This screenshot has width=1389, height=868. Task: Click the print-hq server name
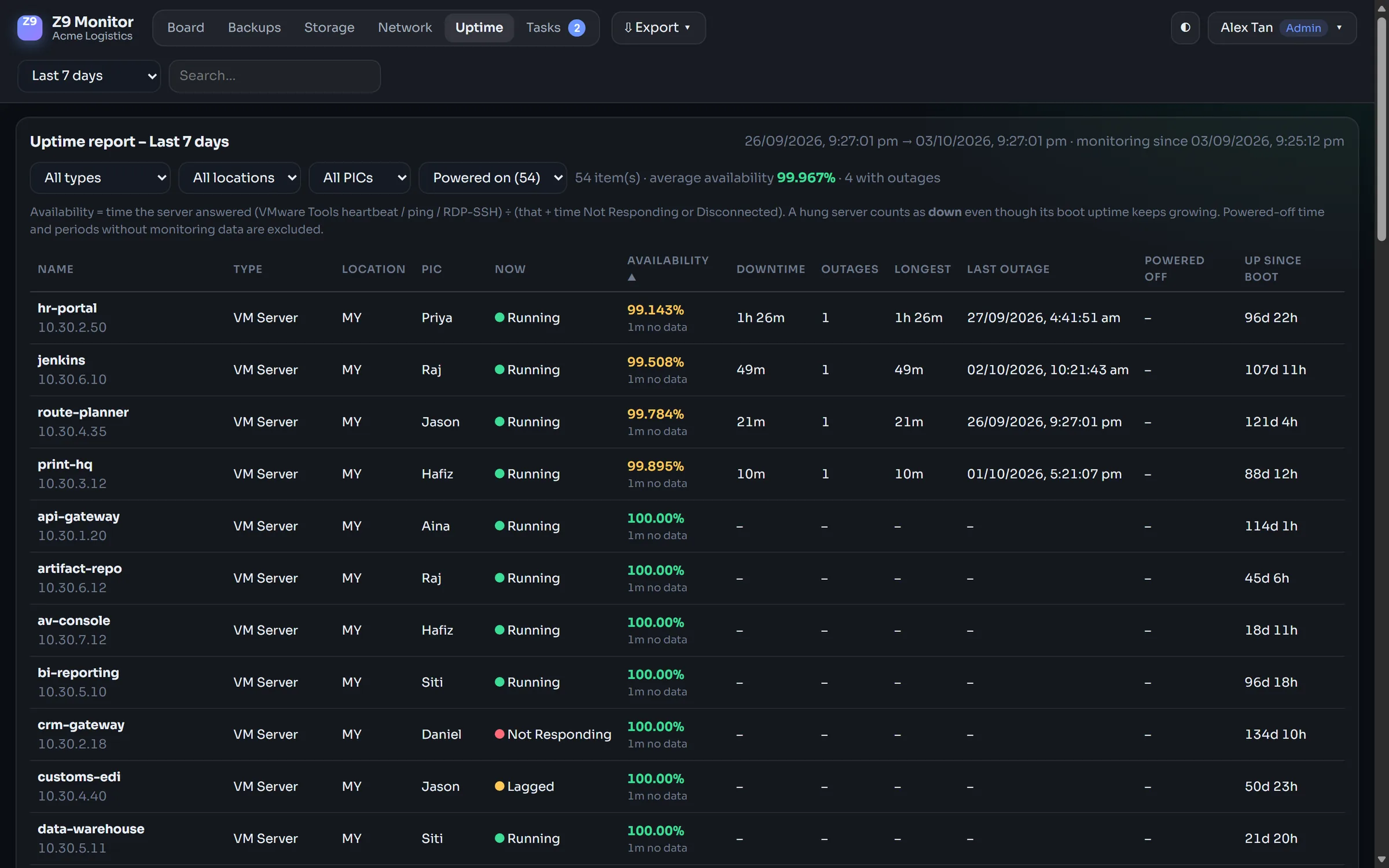pyautogui.click(x=65, y=465)
